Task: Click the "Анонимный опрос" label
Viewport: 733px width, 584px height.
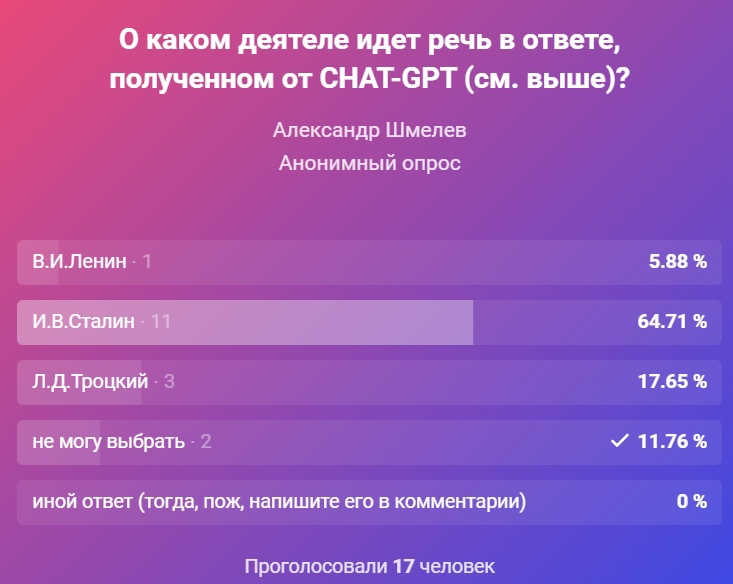Action: coord(369,163)
